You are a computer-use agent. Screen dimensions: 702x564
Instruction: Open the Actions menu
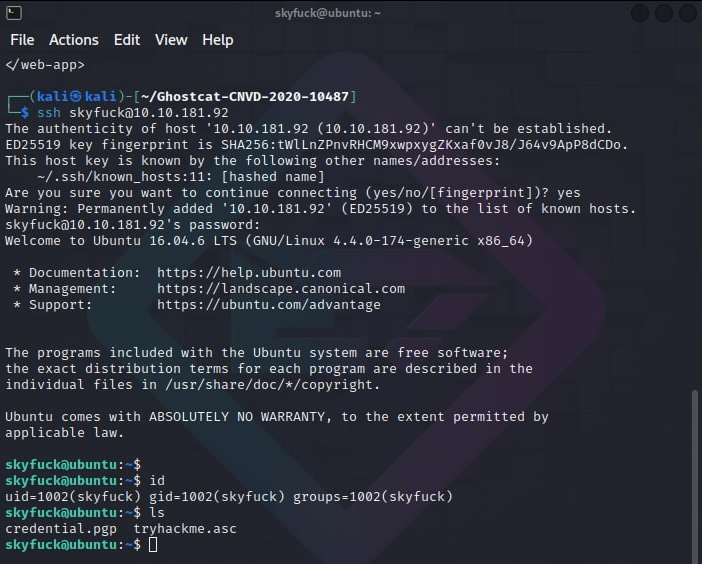74,40
